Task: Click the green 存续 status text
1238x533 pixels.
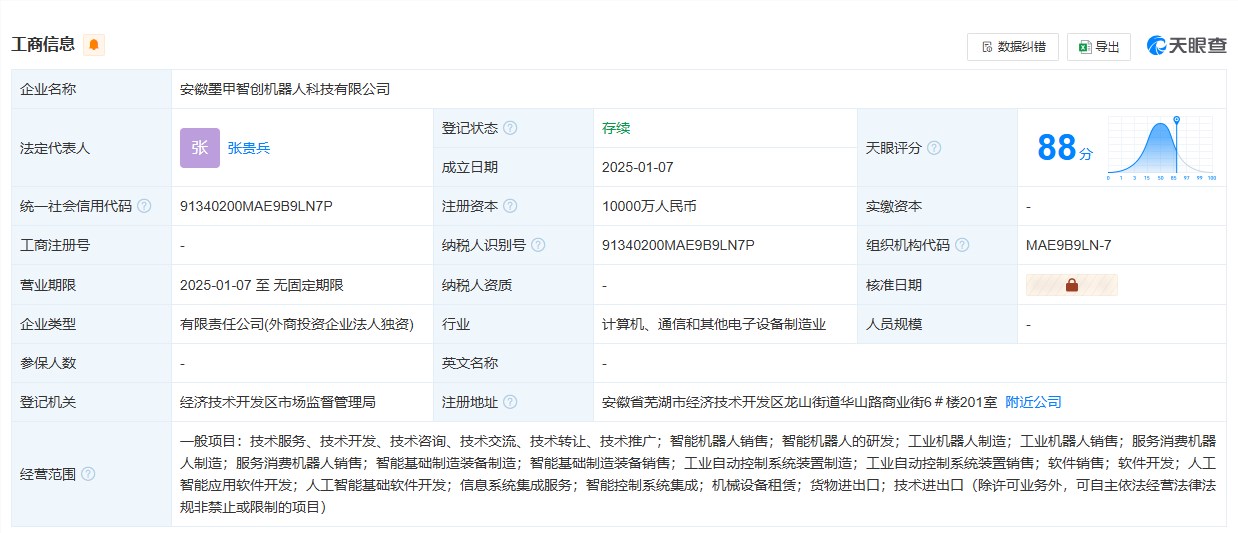Action: [x=616, y=128]
